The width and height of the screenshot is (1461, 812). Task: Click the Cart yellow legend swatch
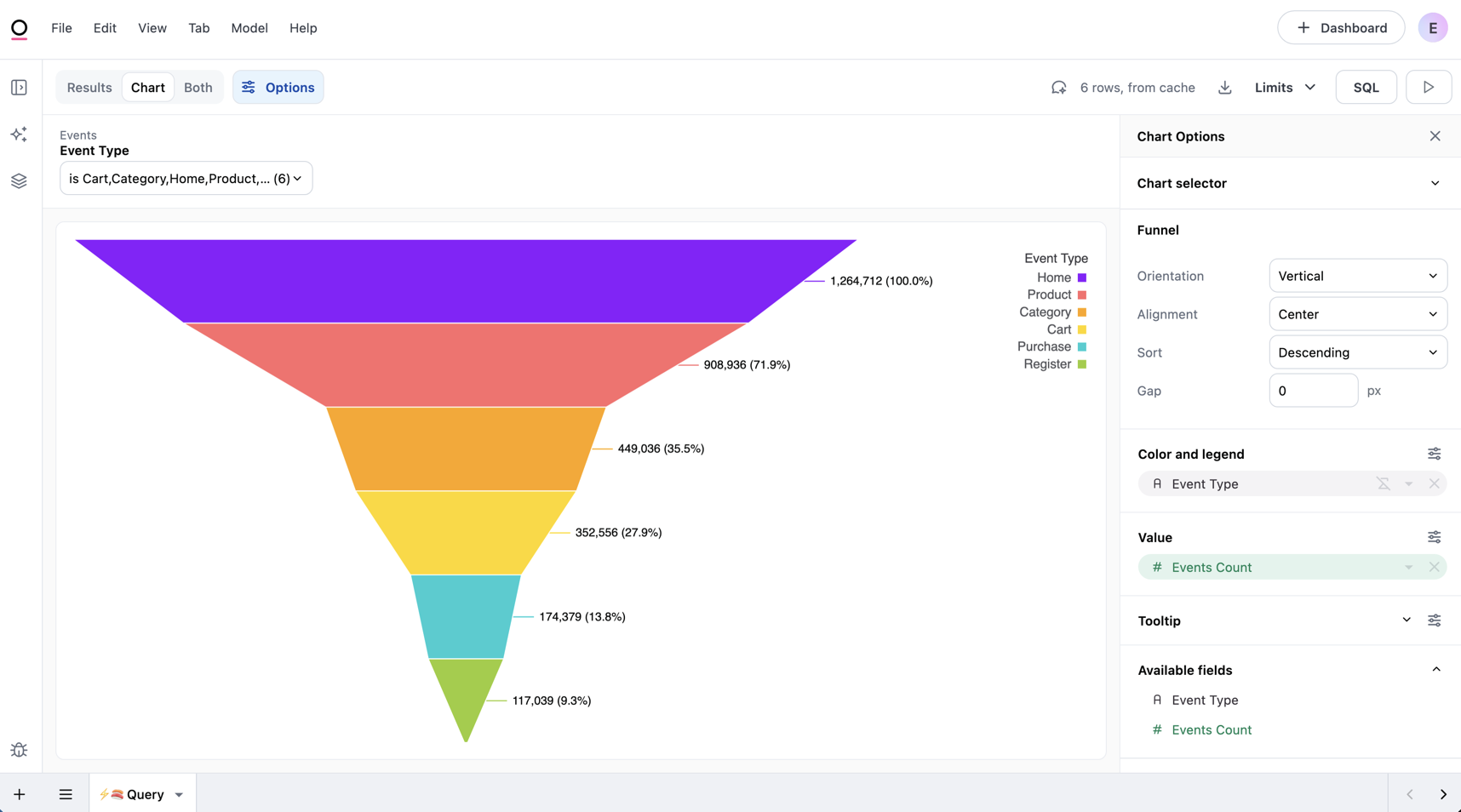pyautogui.click(x=1082, y=329)
